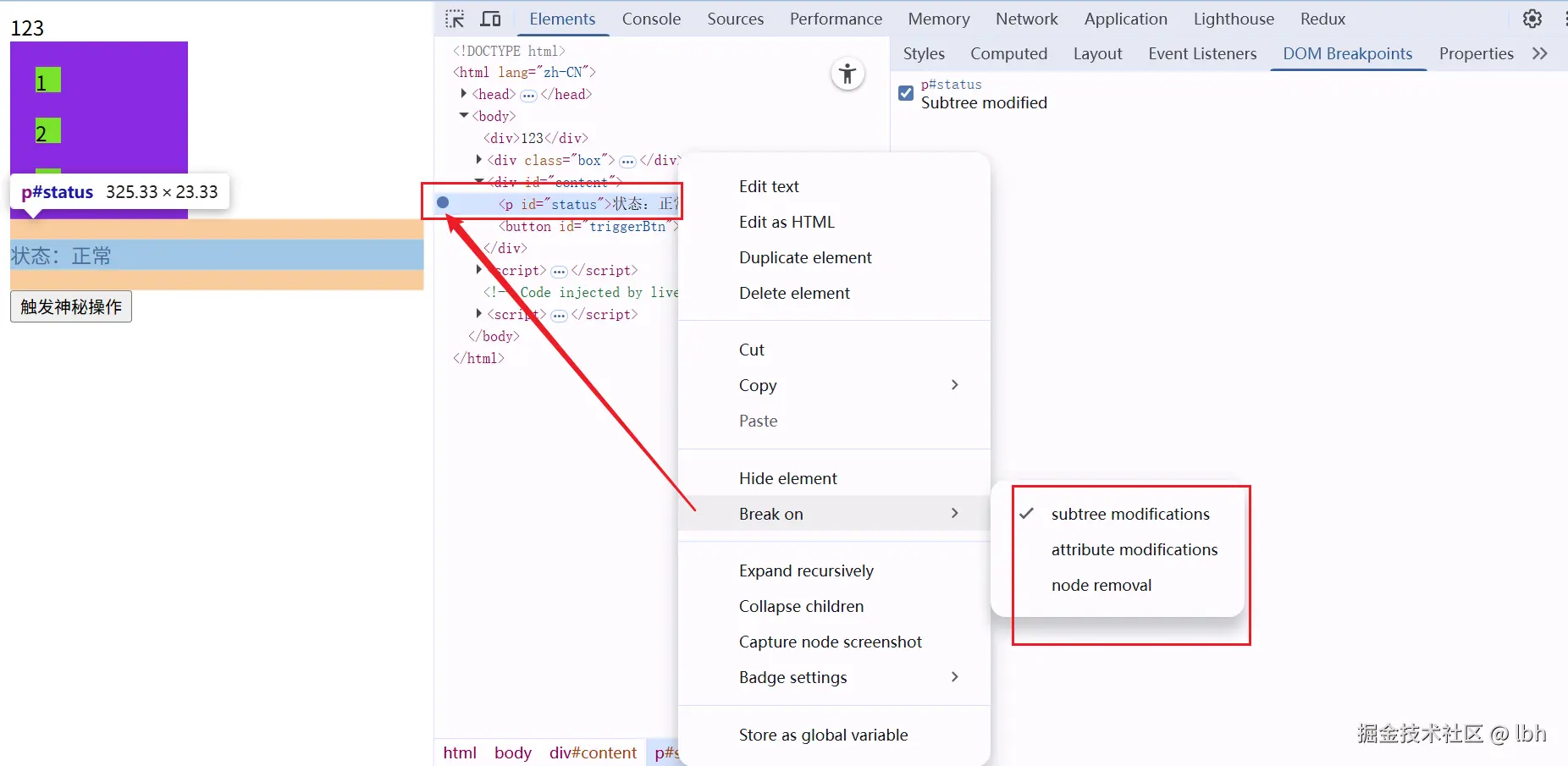Choose Hide element menu entry
The width and height of the screenshot is (1568, 766).
click(834, 478)
